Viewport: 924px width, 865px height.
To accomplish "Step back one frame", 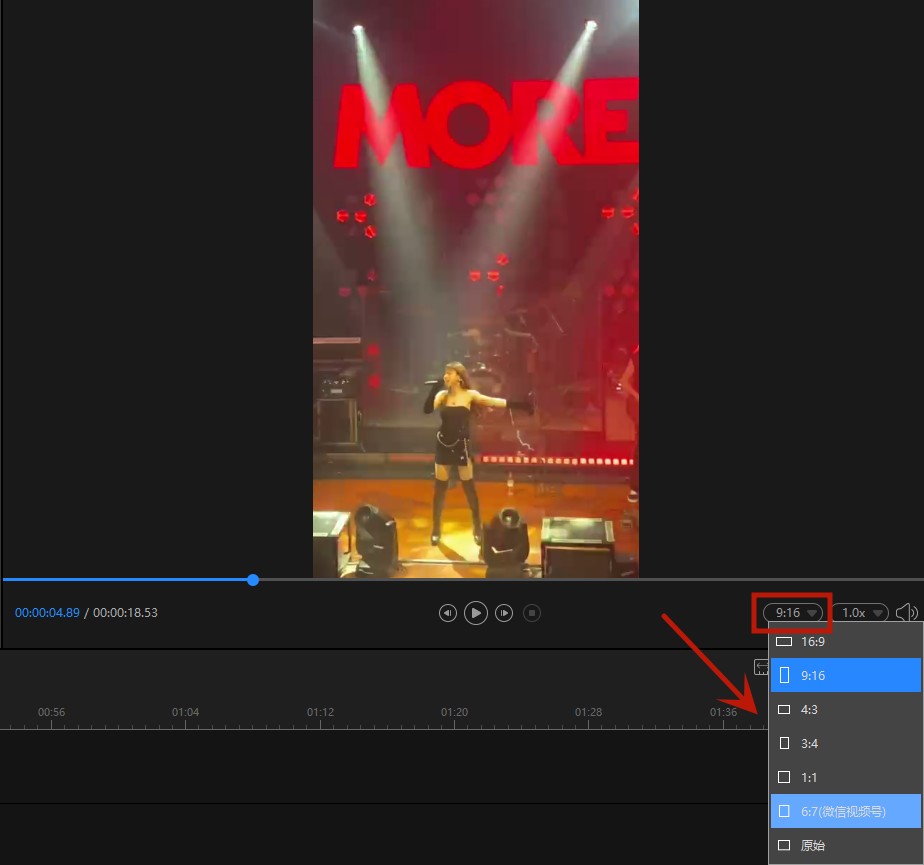I will click(447, 613).
